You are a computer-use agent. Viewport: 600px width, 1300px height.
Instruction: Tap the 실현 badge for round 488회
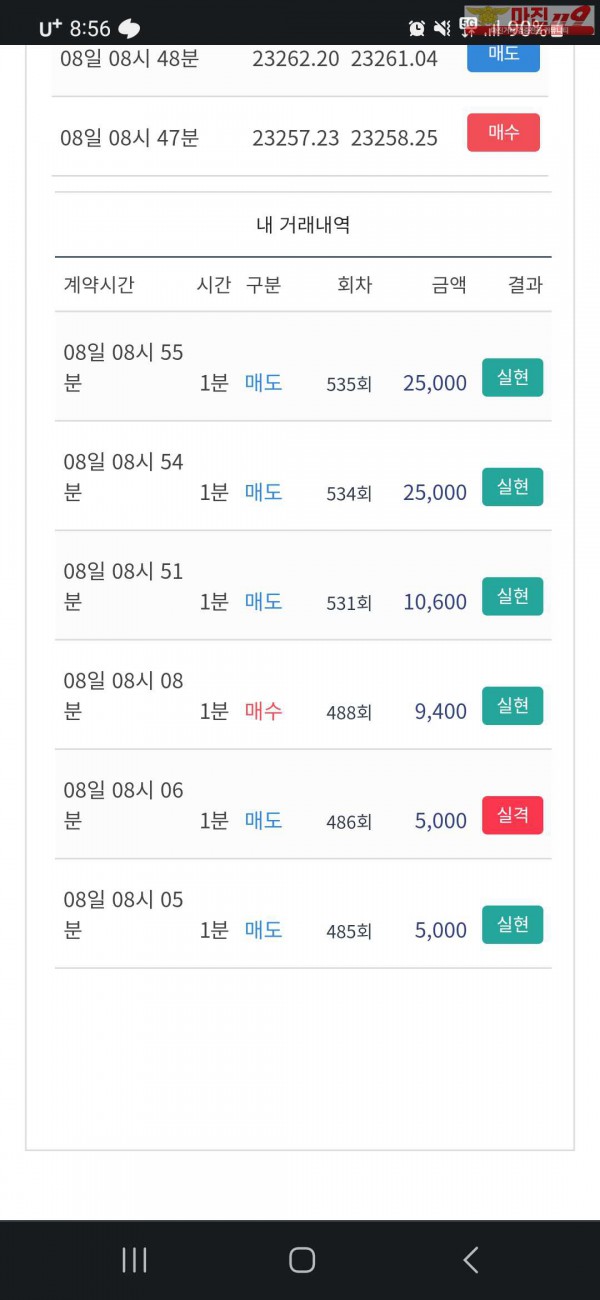[512, 706]
